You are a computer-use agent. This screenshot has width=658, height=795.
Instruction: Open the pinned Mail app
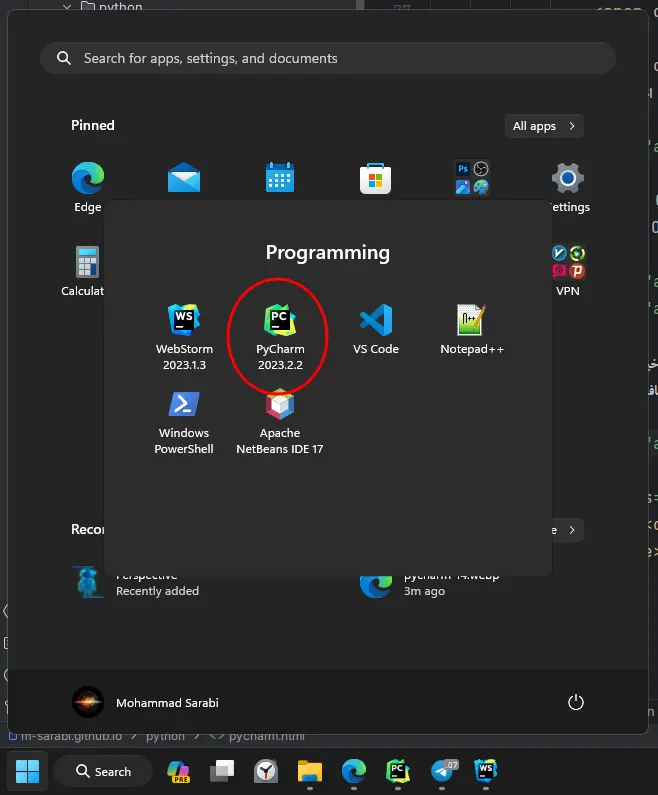tap(184, 177)
